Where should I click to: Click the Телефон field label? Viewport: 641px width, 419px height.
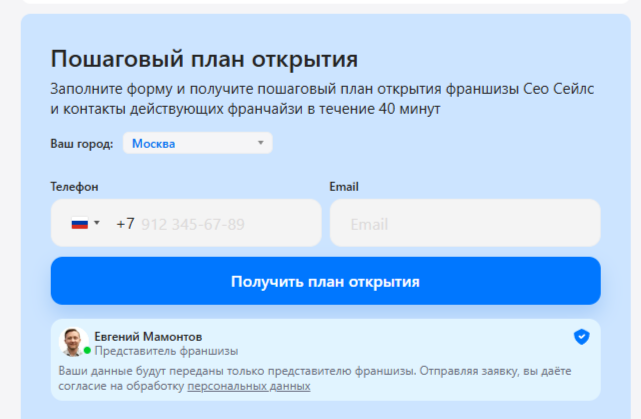click(x=74, y=187)
